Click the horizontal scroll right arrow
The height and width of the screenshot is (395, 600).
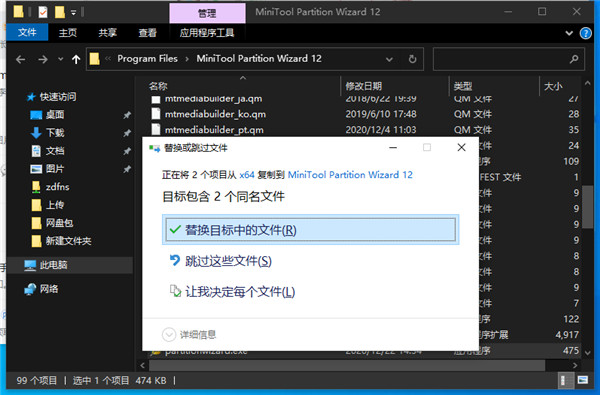coord(575,365)
